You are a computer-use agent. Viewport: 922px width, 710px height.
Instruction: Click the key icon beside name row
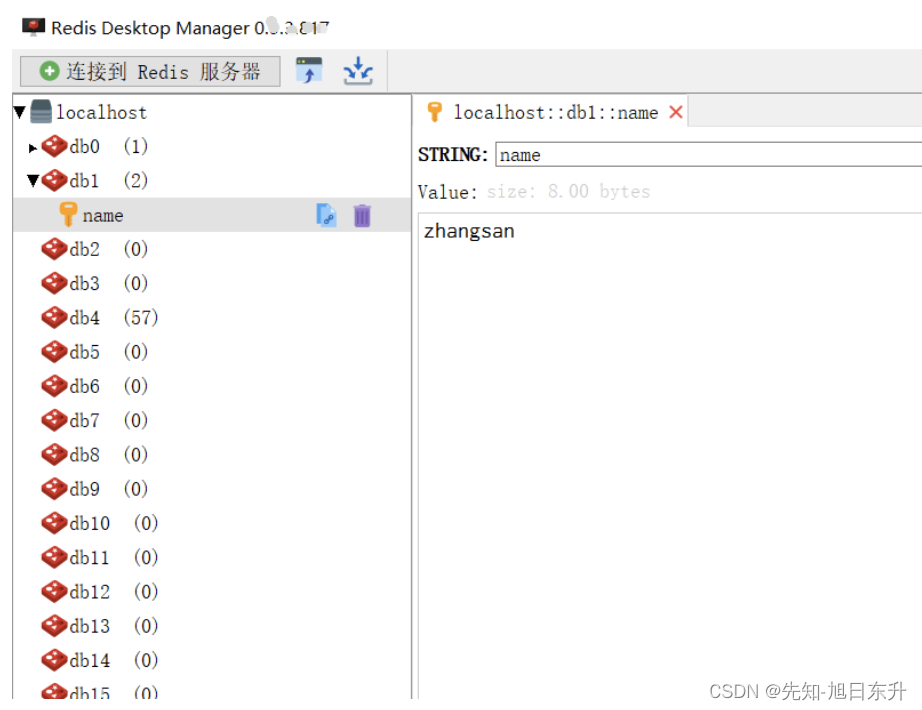tap(68, 214)
